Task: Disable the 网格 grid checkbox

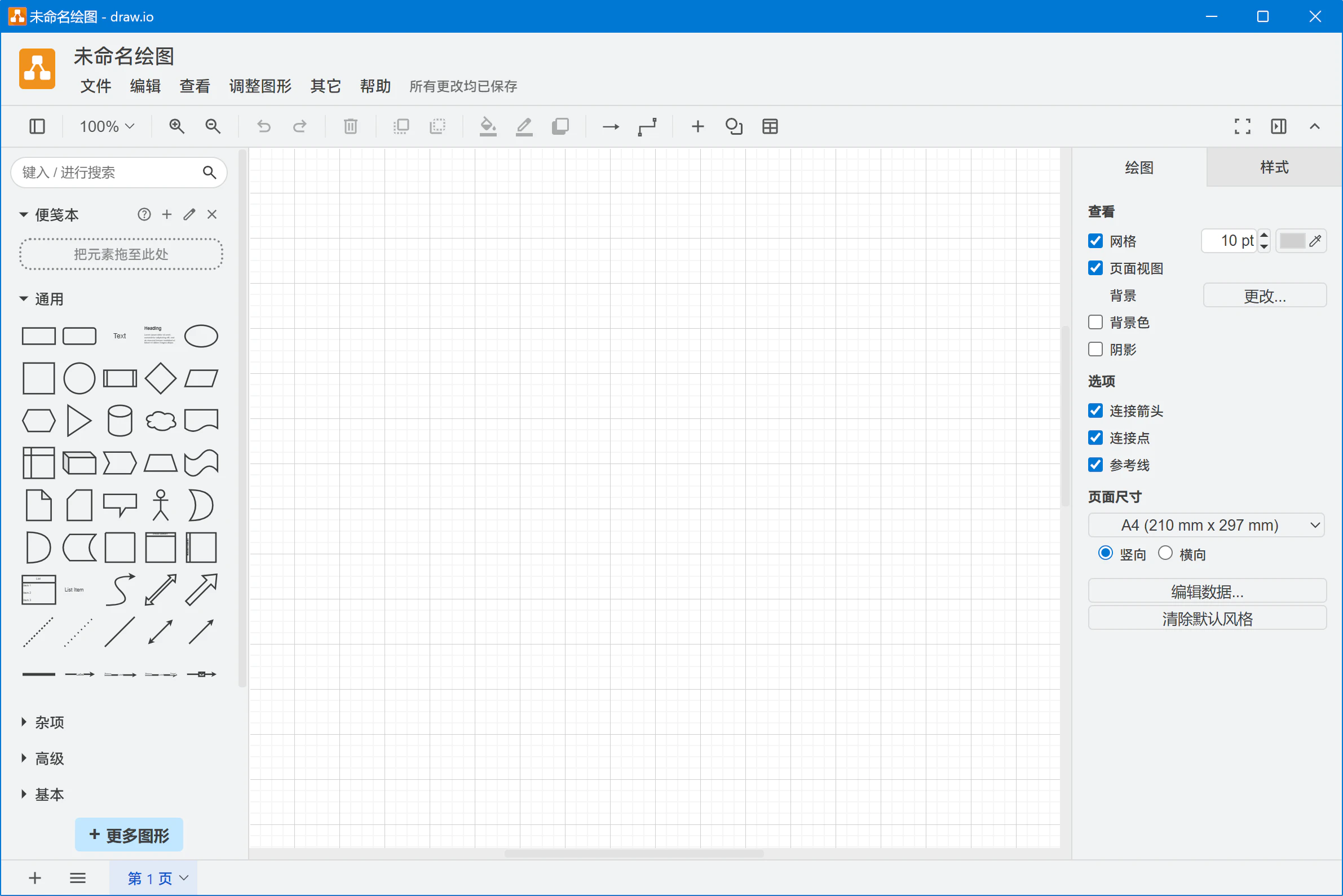Action: click(1095, 241)
